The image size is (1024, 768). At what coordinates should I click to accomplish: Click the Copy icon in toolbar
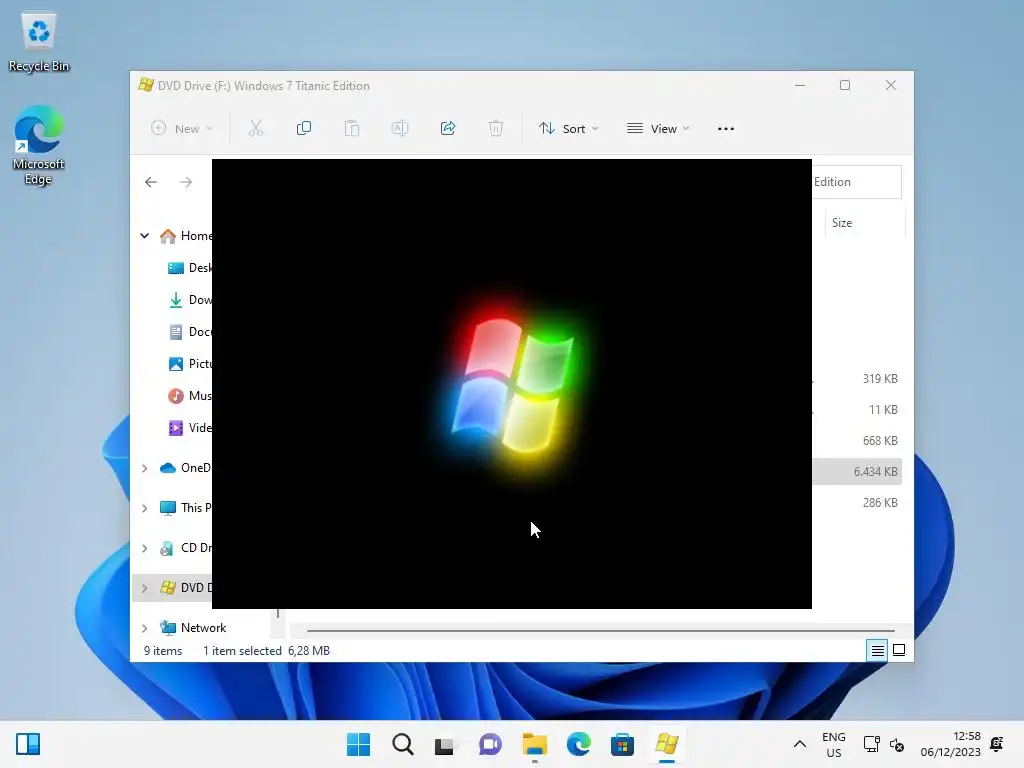point(304,129)
